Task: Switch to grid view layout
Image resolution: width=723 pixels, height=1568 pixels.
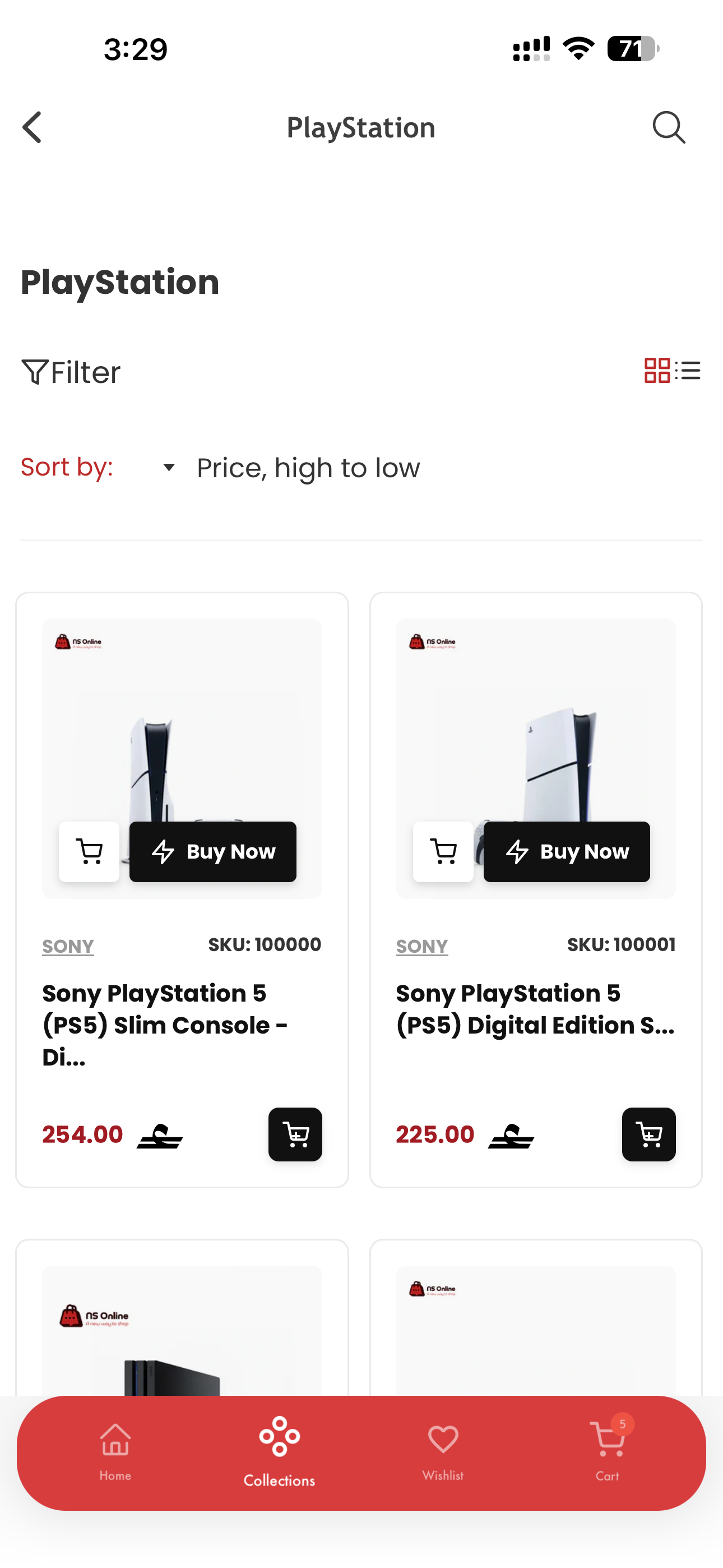Action: 657,370
